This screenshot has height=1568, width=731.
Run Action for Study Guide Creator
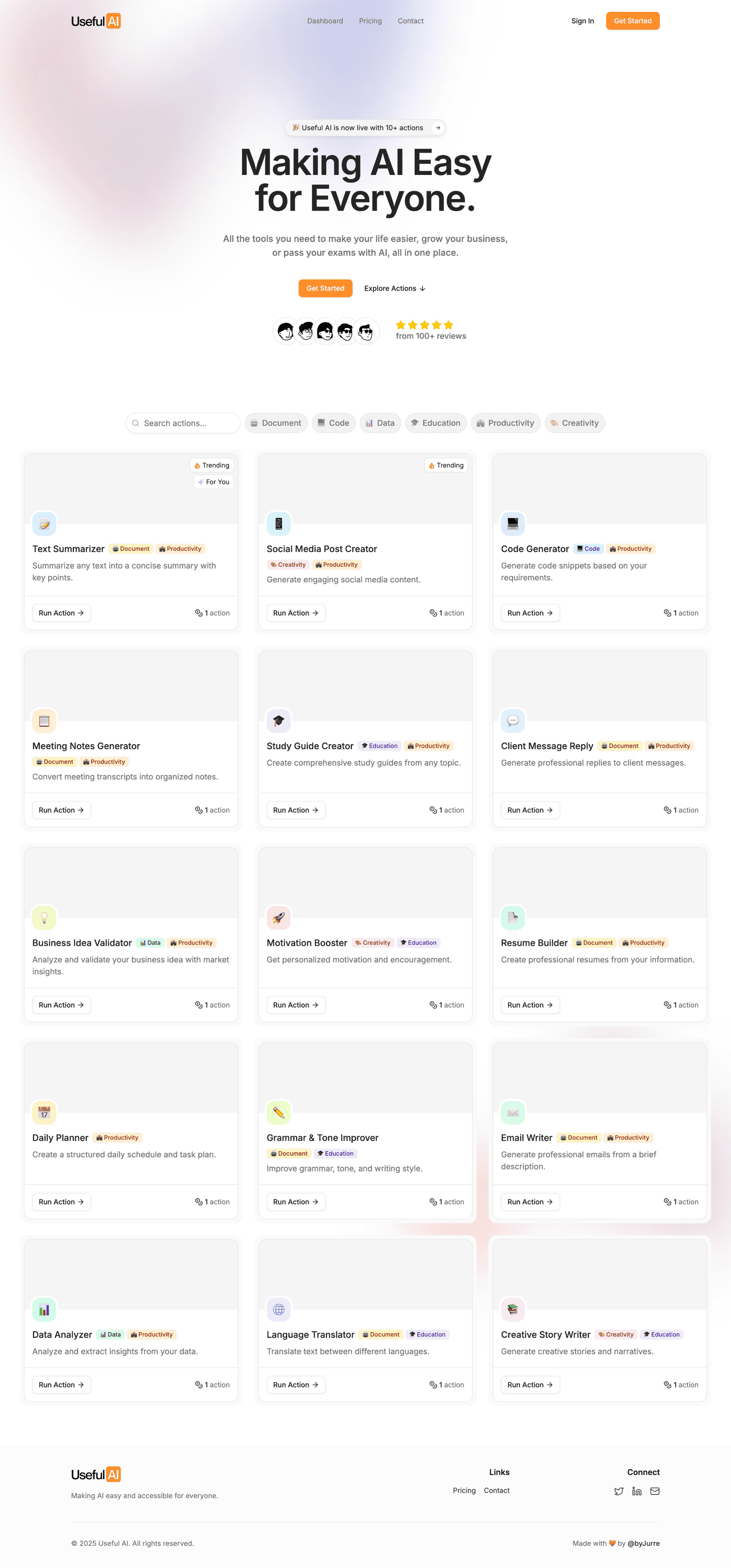296,810
